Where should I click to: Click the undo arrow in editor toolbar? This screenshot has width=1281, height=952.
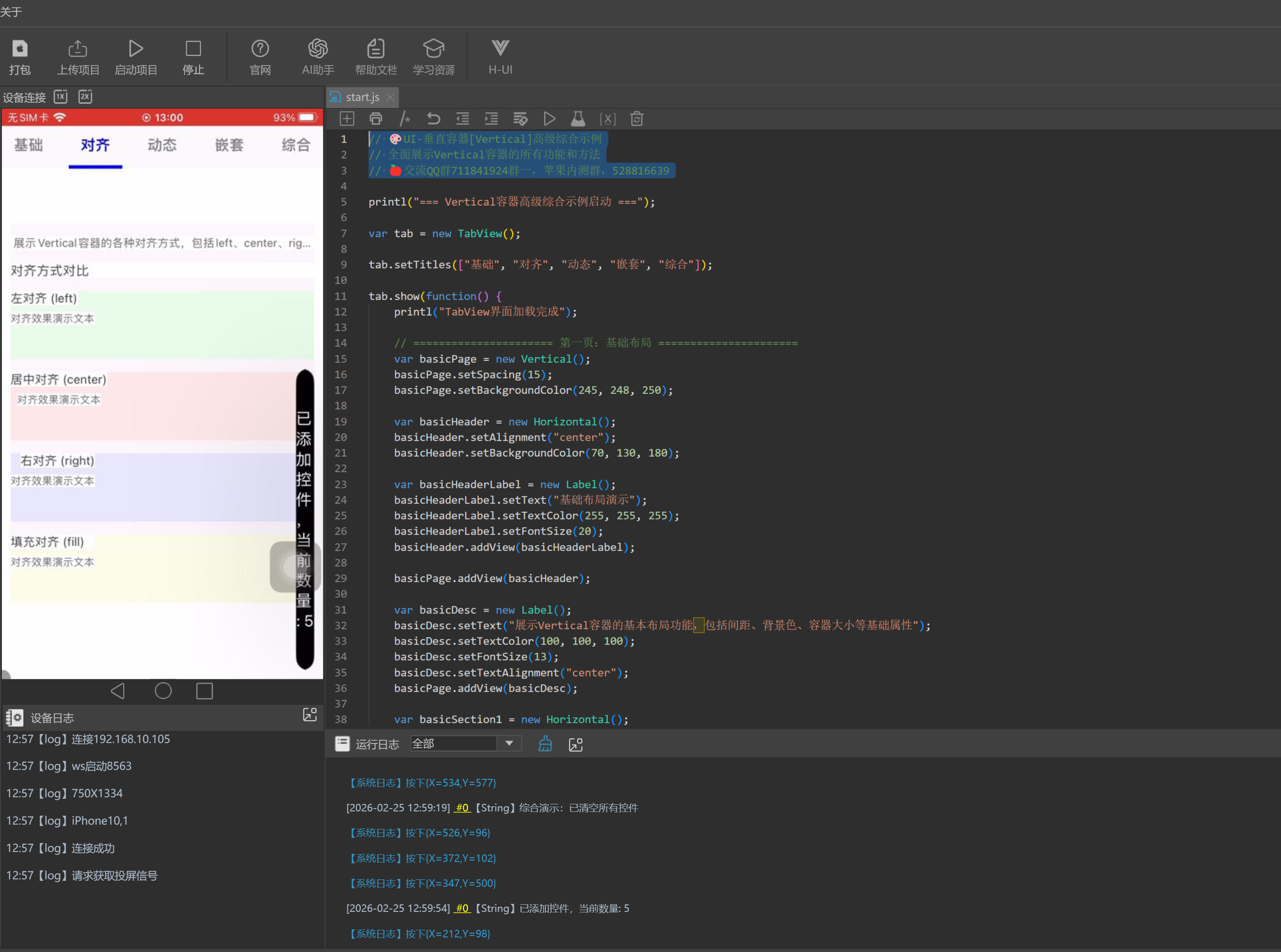(433, 119)
